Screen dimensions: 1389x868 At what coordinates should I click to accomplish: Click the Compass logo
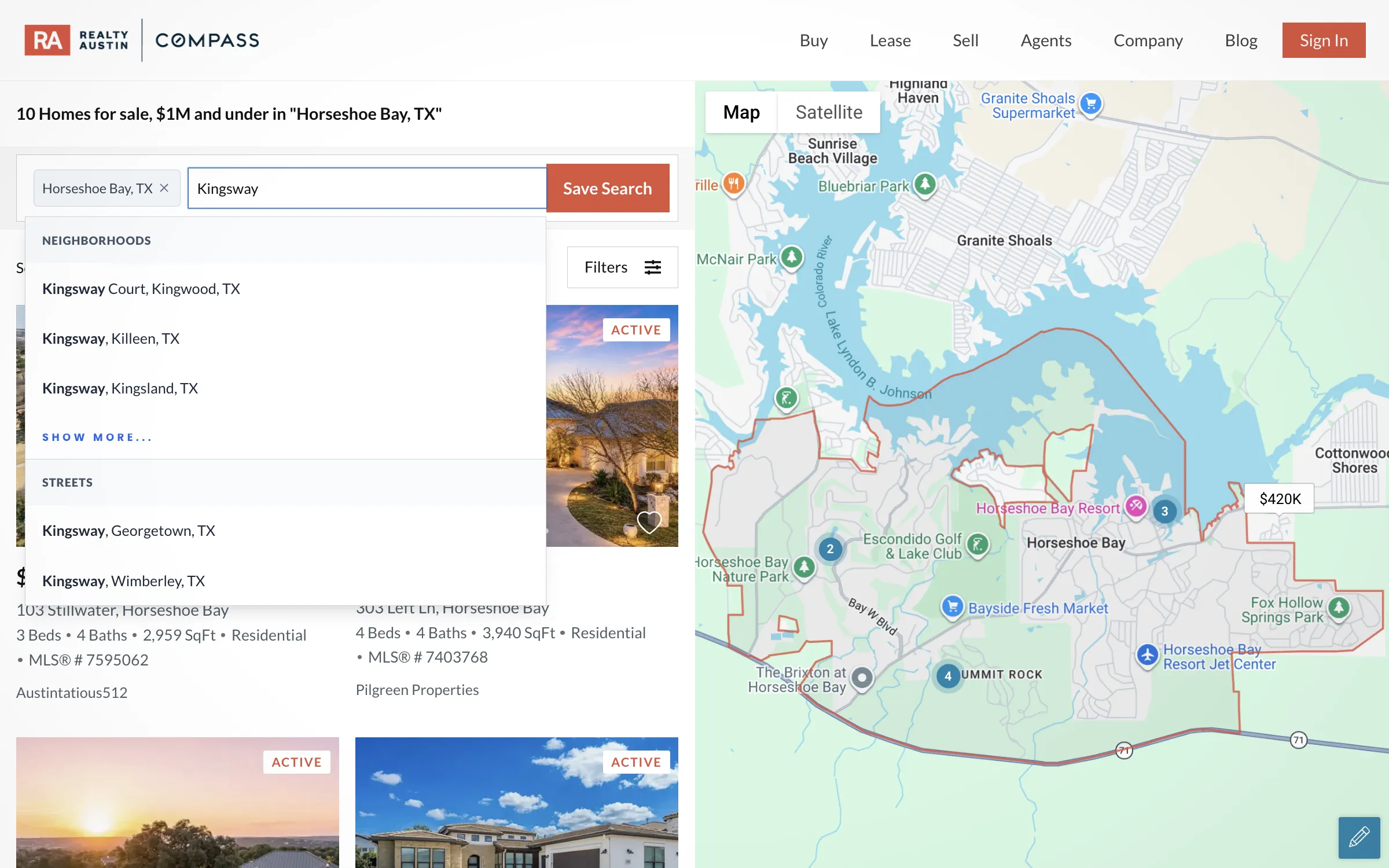[x=207, y=40]
